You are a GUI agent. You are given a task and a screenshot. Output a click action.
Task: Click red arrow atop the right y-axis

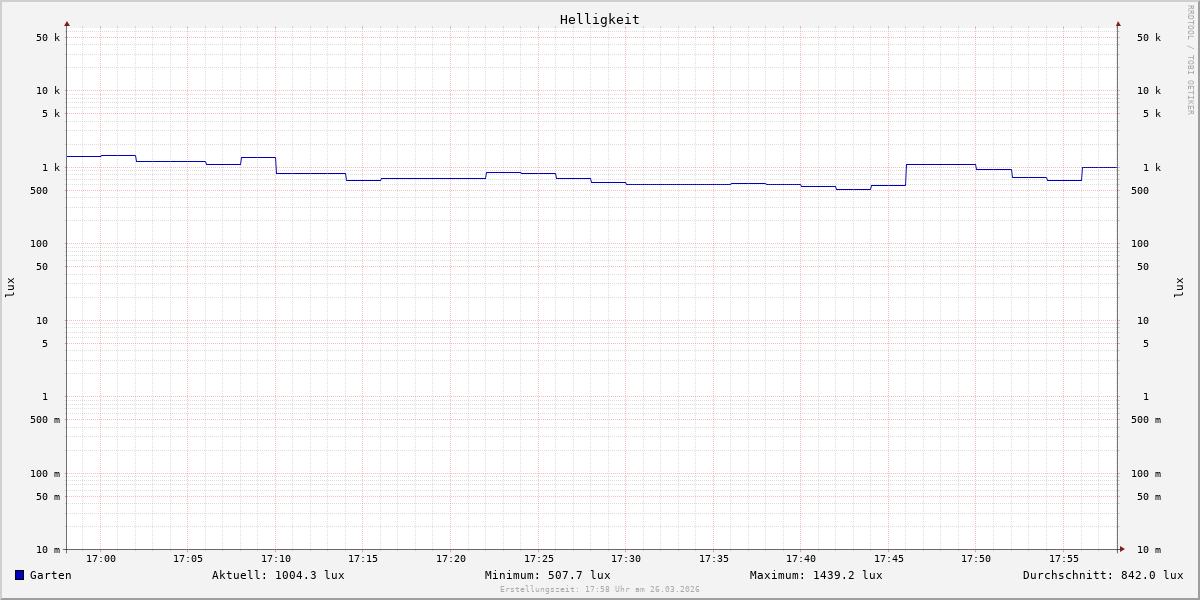[x=1118, y=23]
